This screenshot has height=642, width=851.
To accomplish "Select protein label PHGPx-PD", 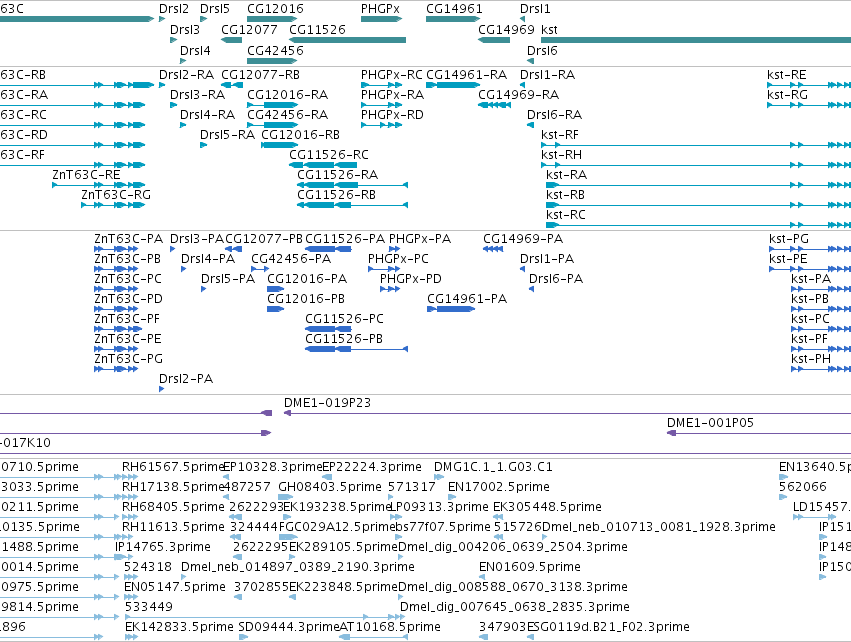I will pos(411,279).
